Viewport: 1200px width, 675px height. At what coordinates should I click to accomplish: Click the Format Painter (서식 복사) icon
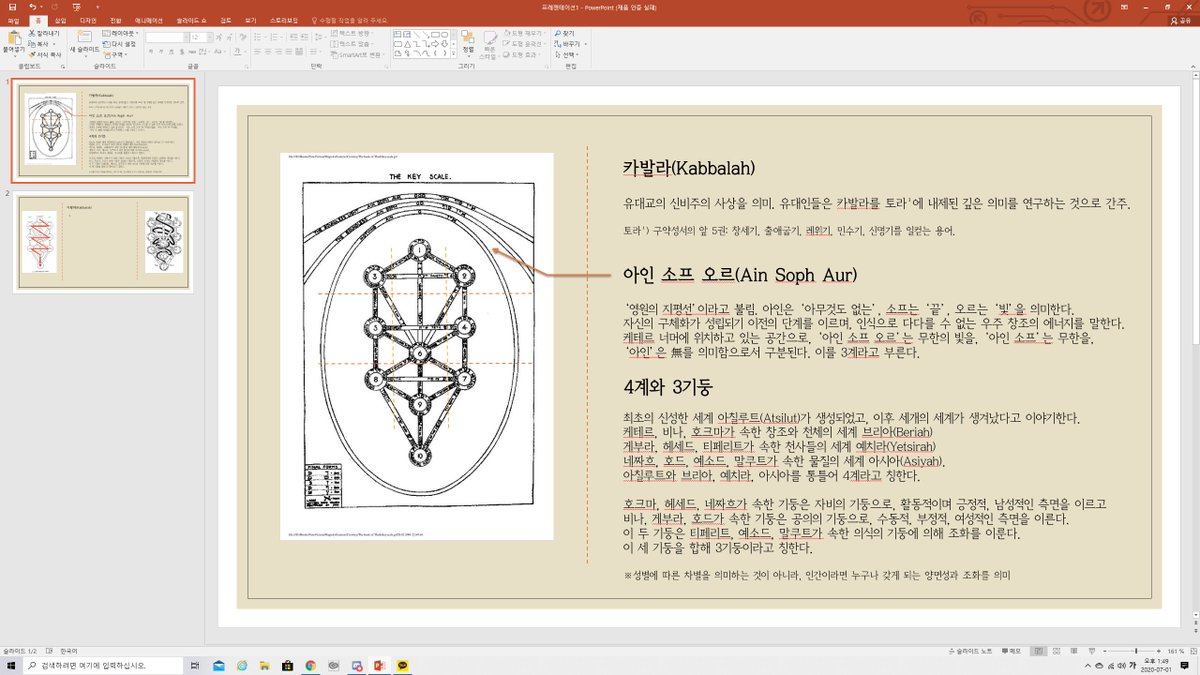pos(33,54)
